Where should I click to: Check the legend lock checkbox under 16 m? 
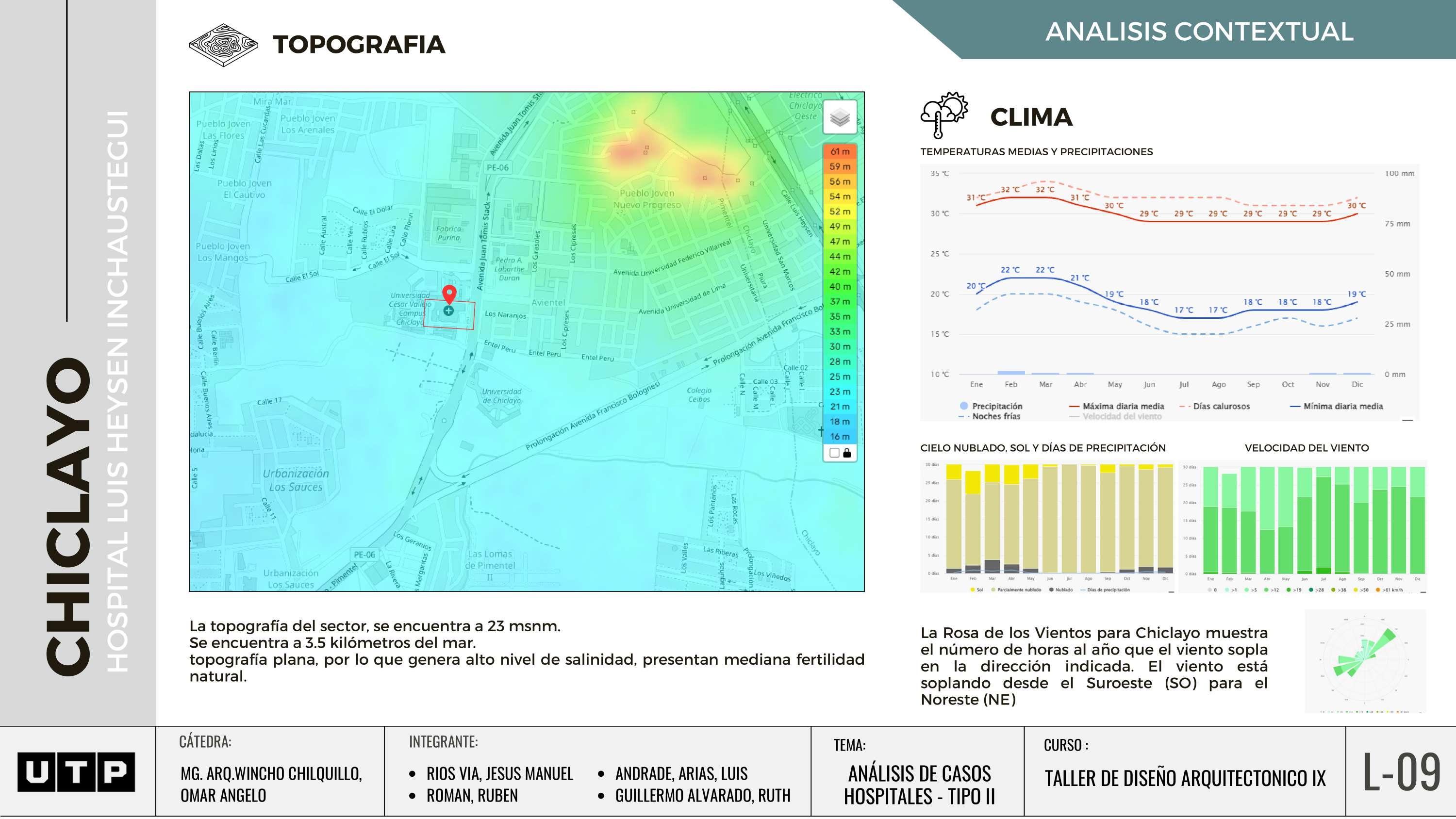pyautogui.click(x=834, y=453)
